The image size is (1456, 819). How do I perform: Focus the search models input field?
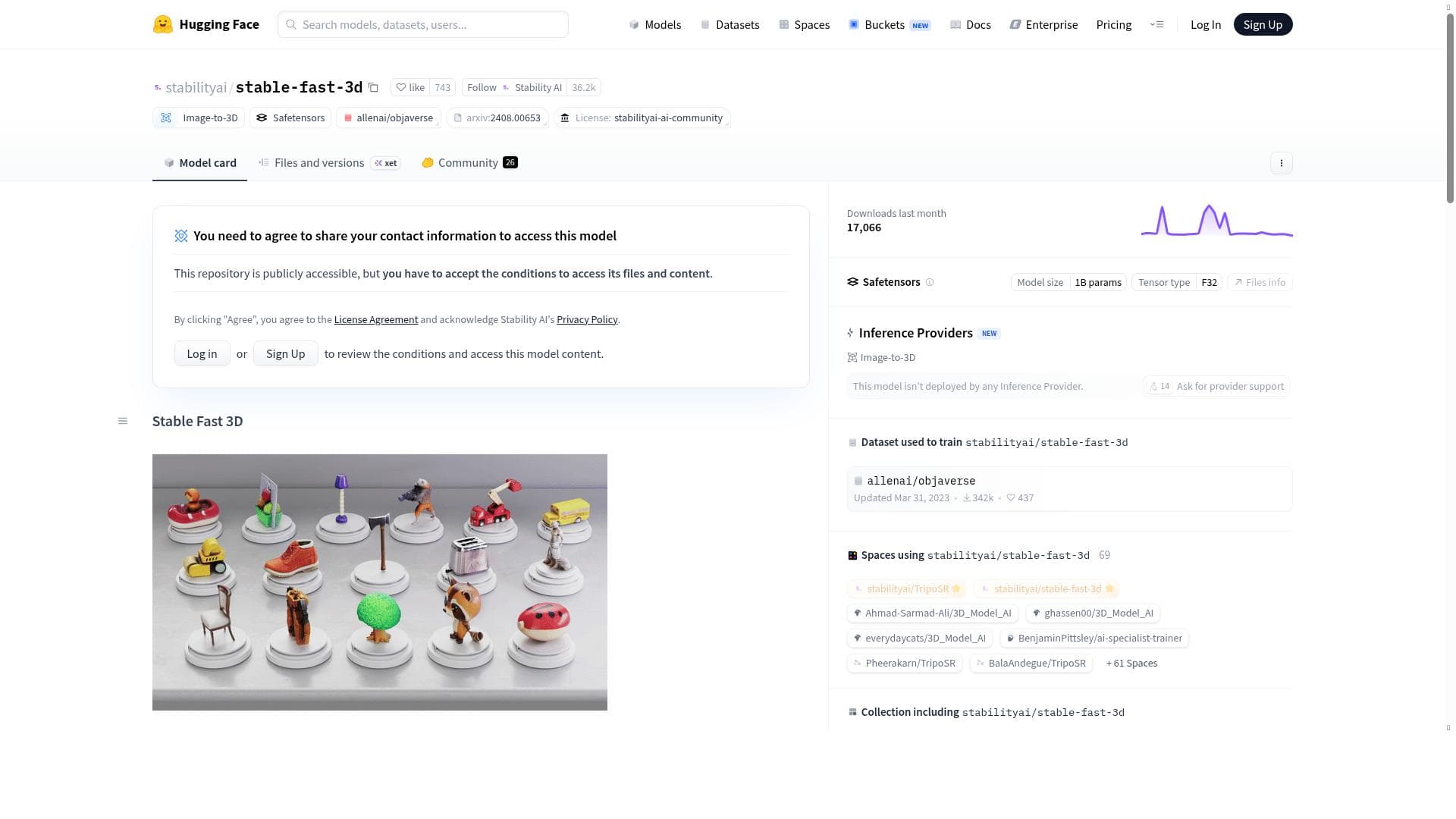pos(428,24)
